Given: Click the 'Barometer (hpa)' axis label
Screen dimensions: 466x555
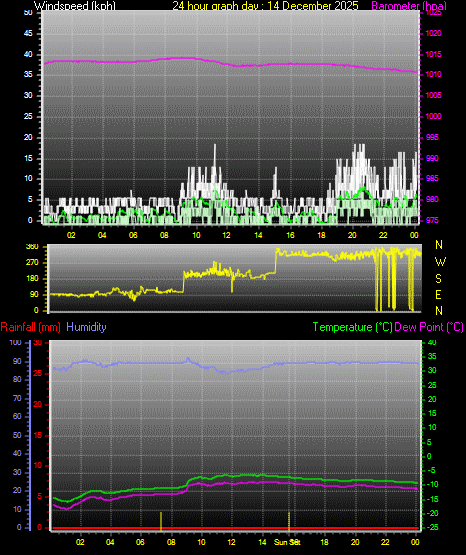Looking at the screenshot, I should coord(409,6).
